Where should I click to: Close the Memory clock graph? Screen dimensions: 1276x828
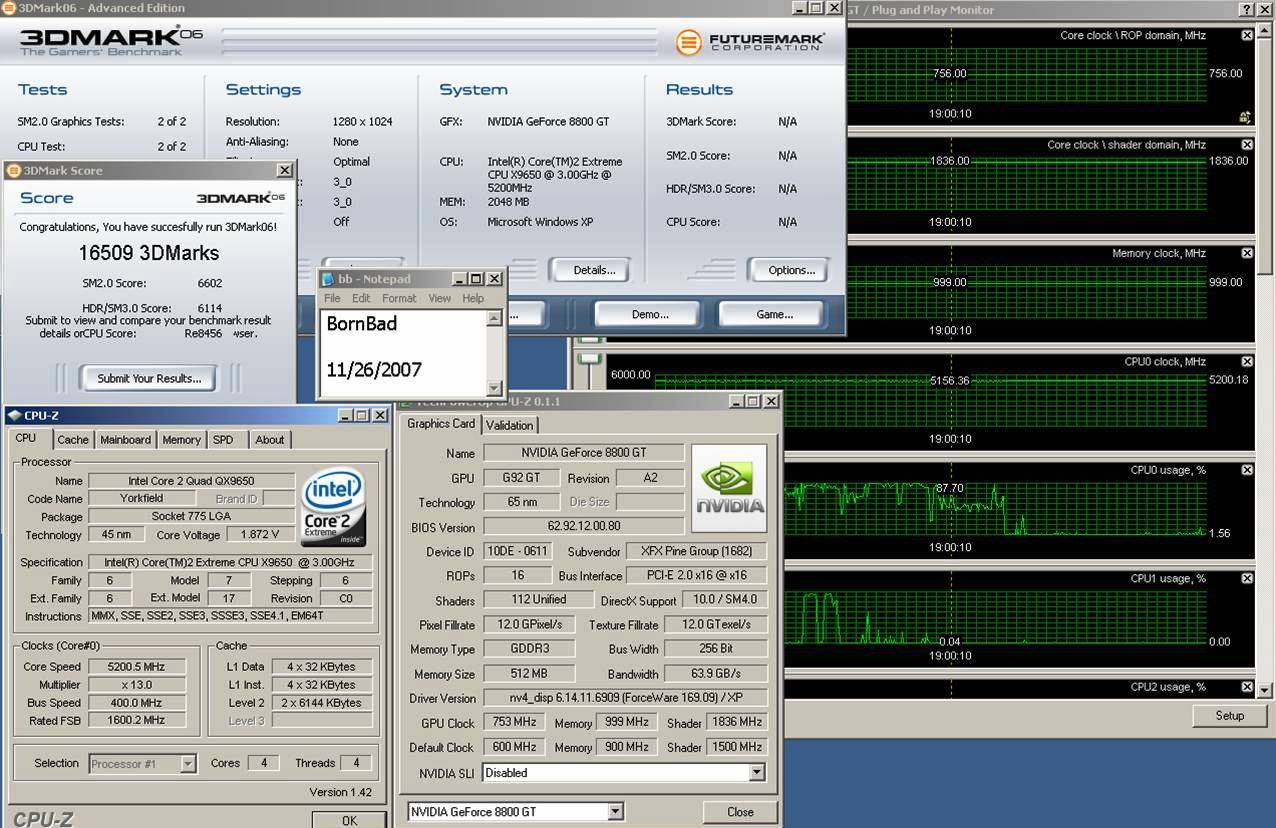pyautogui.click(x=1247, y=253)
